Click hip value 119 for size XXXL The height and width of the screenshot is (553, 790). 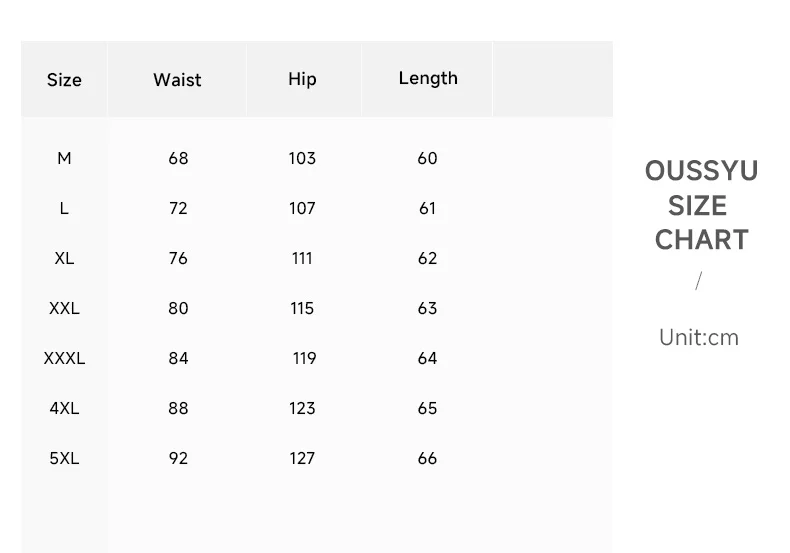[x=304, y=358]
